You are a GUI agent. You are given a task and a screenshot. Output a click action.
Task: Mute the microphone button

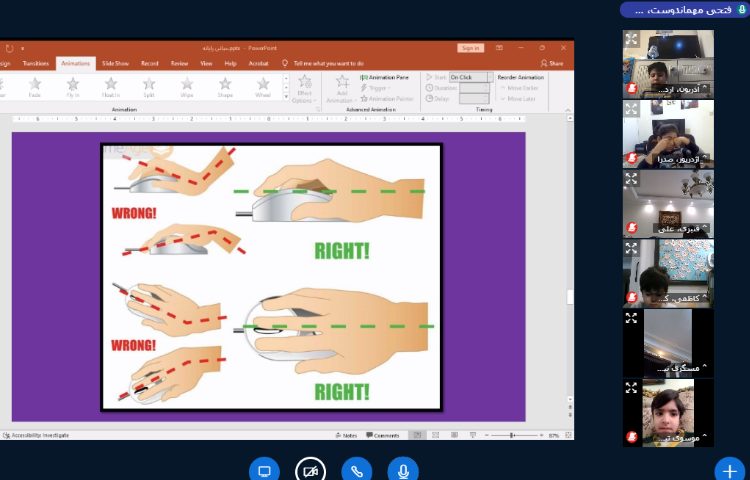point(403,470)
